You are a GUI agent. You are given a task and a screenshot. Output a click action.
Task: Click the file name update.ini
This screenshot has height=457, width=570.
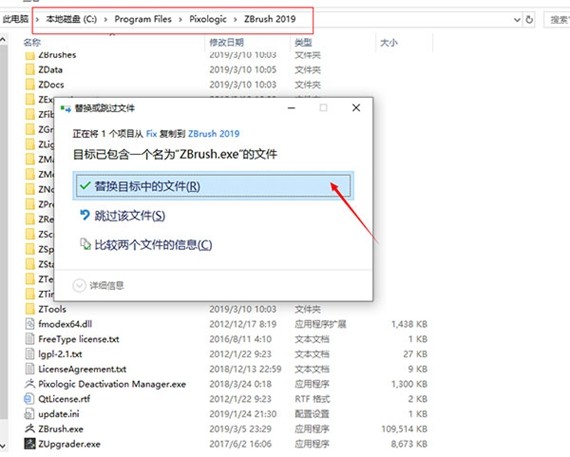pos(59,414)
